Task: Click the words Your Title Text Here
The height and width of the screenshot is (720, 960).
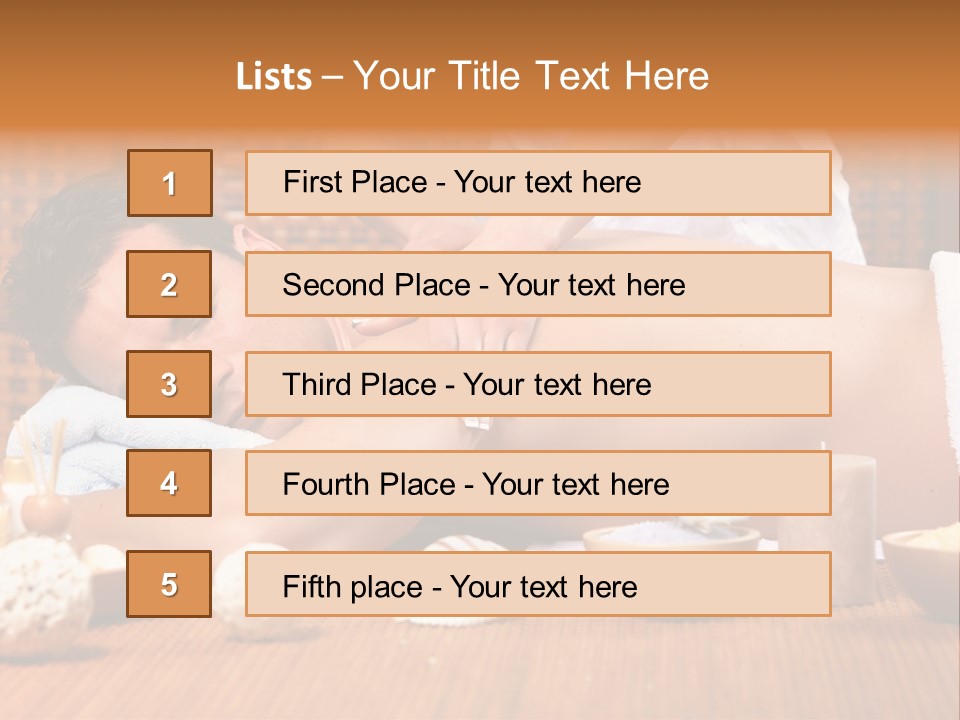Action: coord(530,76)
